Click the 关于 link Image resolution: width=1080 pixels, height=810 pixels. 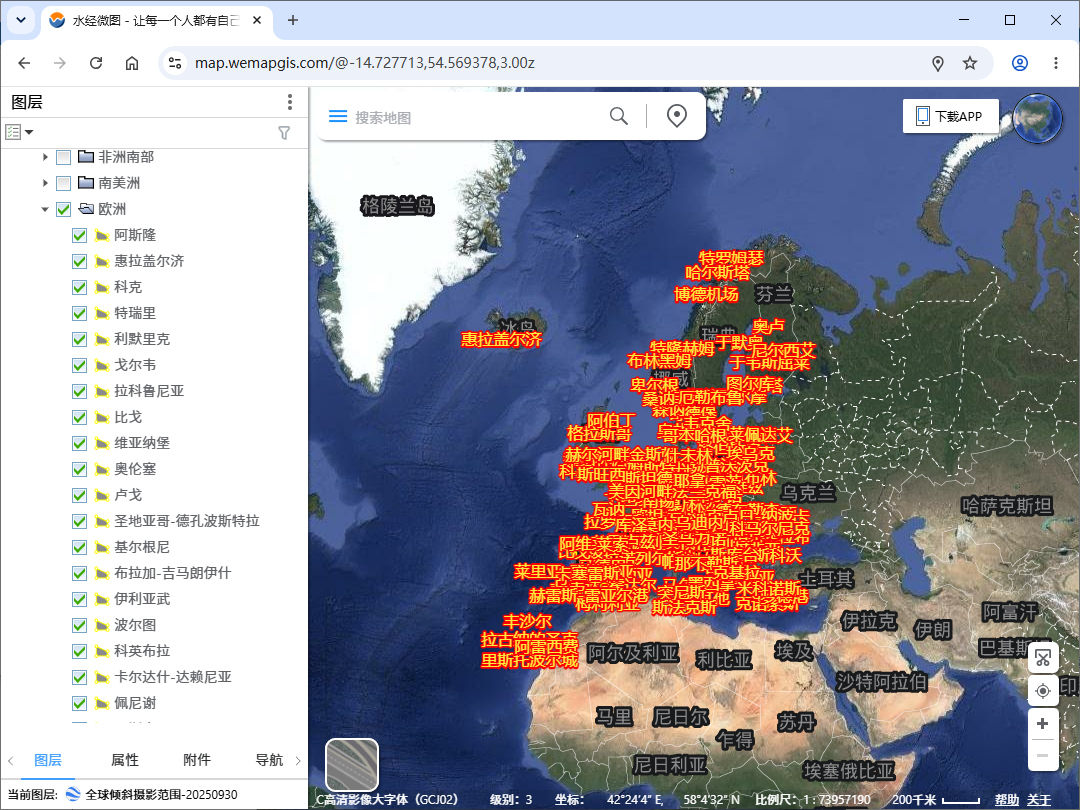[x=1039, y=800]
